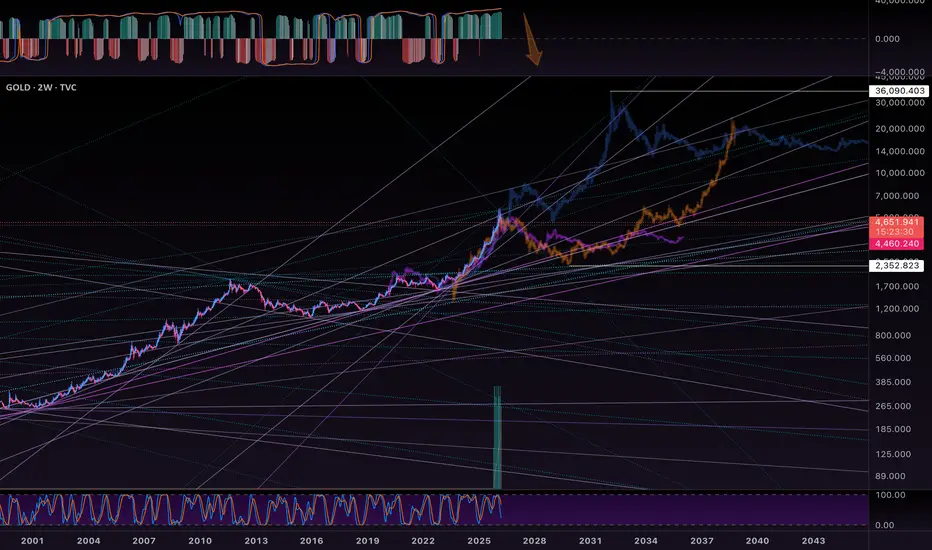Select the tall teal volume bar near 2025

pos(498,438)
